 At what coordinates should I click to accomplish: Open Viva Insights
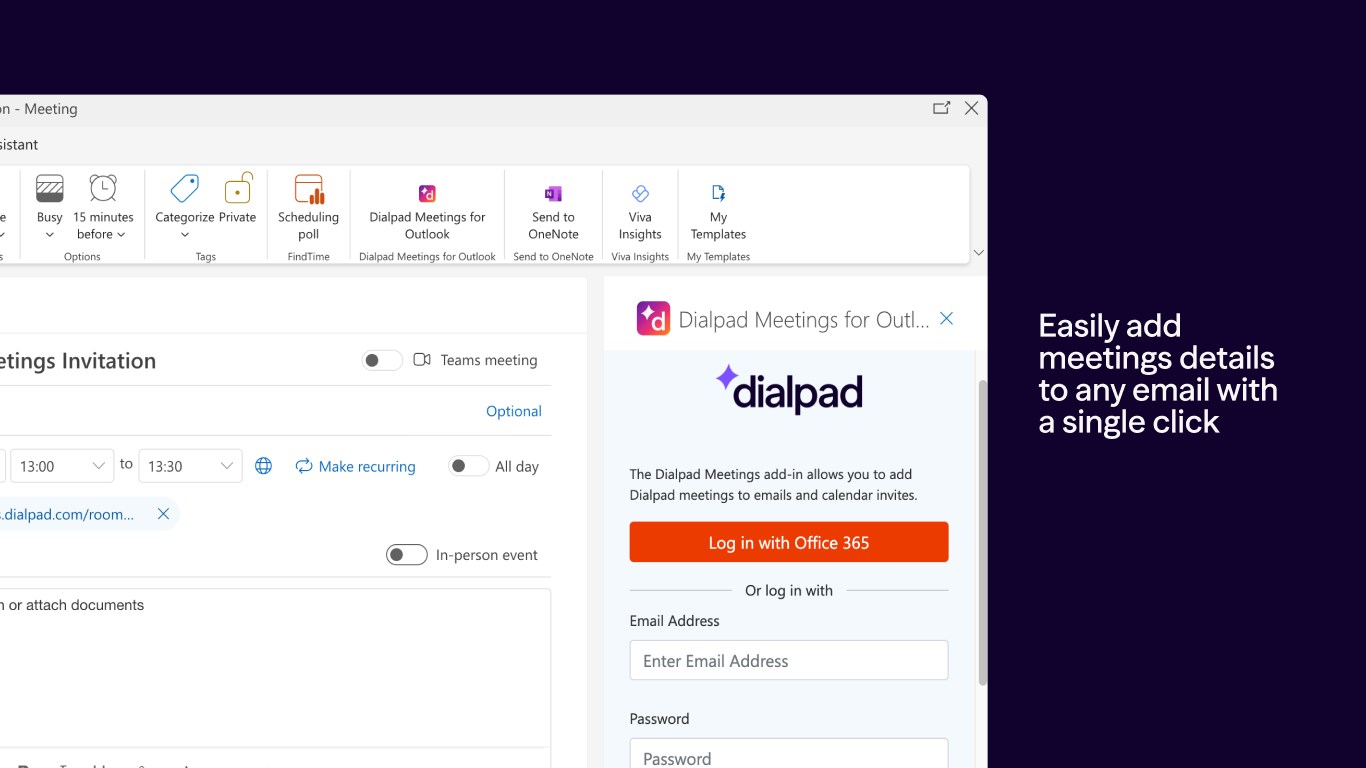[x=640, y=212]
